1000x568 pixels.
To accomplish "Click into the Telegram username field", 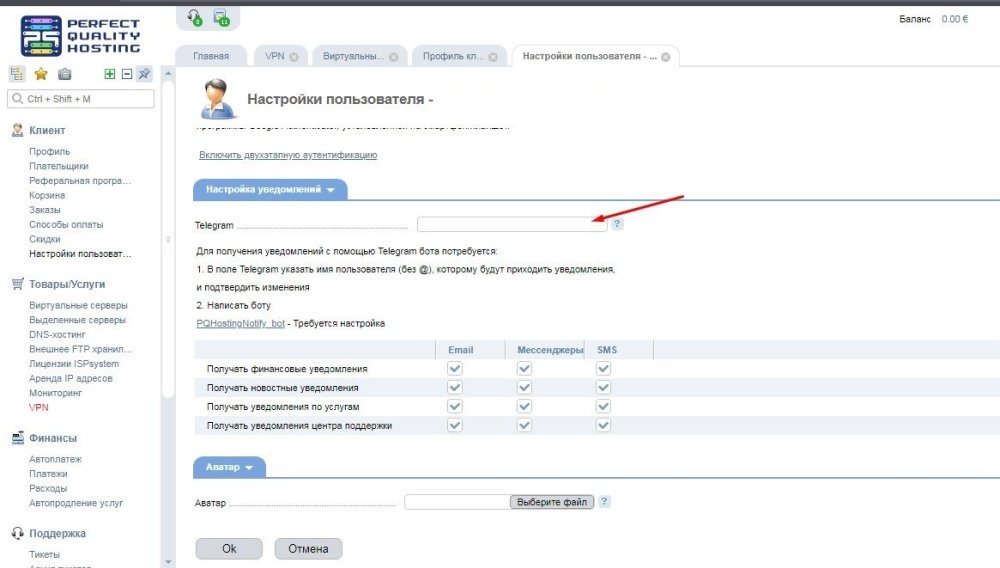I will [511, 224].
